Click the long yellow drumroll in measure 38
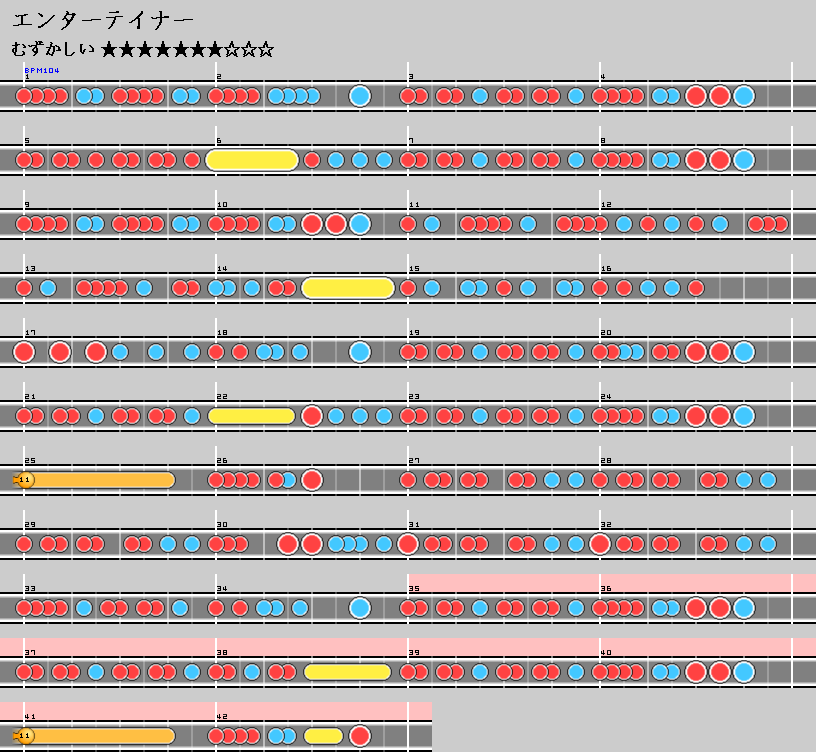The height and width of the screenshot is (752, 816). pyautogui.click(x=347, y=672)
